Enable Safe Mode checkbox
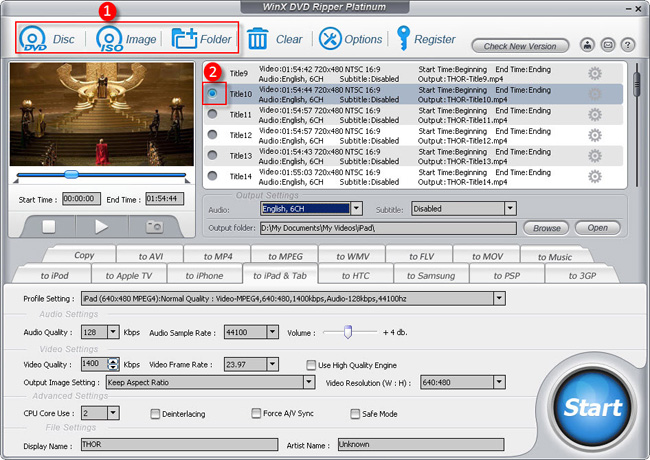650x460 pixels. [x=355, y=414]
